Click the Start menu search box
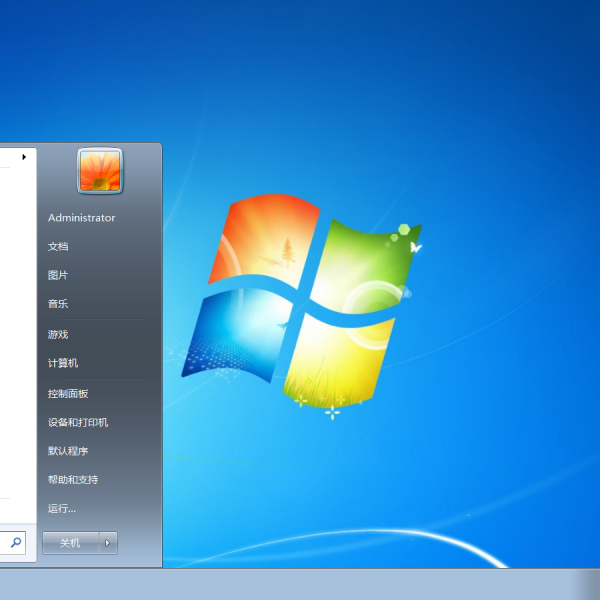This screenshot has height=600, width=600. [12, 543]
